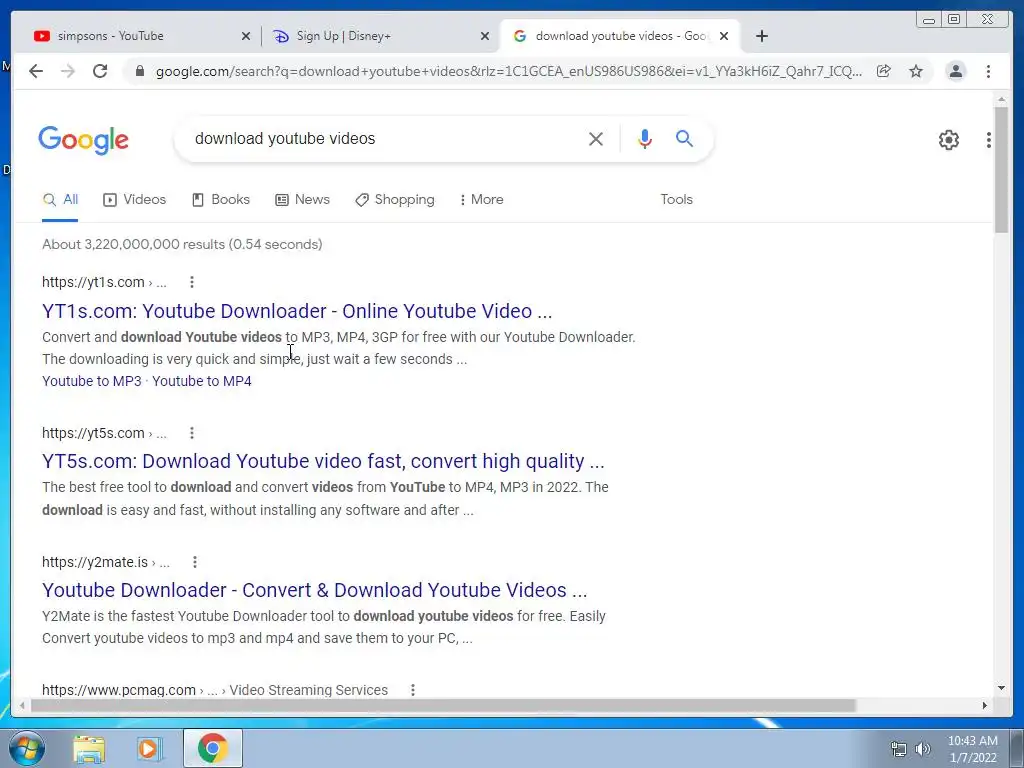
Task: Open options for the yt5s.com result
Action: point(191,433)
